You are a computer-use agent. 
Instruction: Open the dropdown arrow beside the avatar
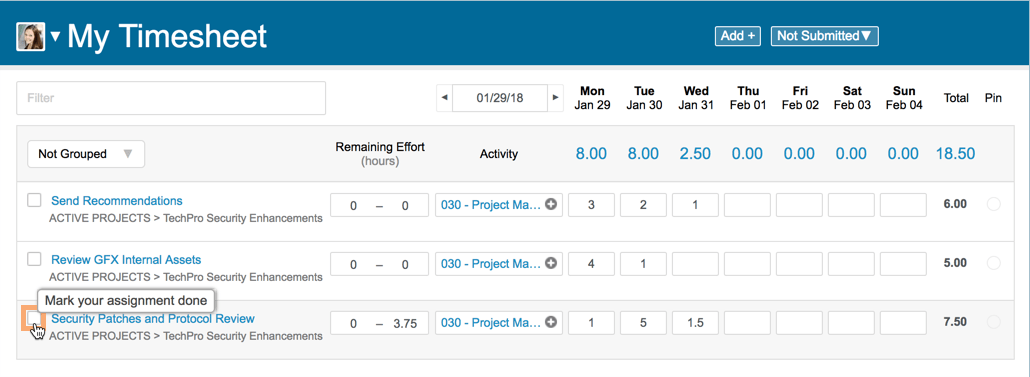[x=55, y=37]
